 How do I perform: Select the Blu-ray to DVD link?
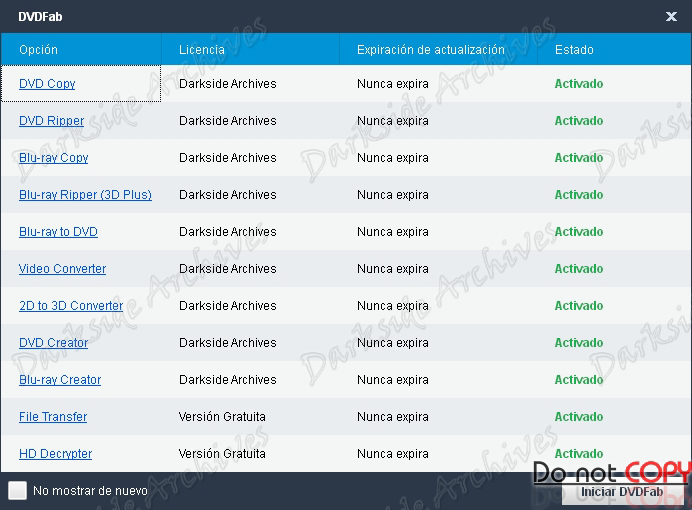tap(58, 232)
